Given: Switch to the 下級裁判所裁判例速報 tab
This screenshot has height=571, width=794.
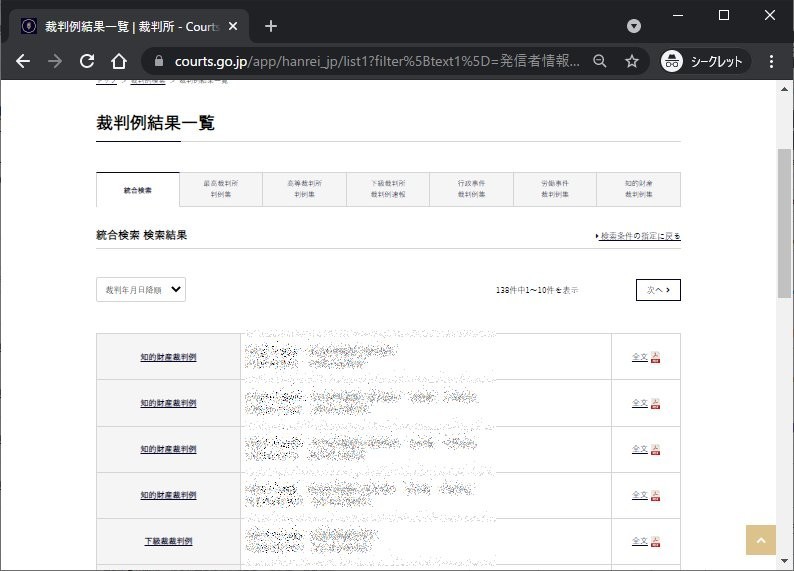Looking at the screenshot, I should point(388,189).
